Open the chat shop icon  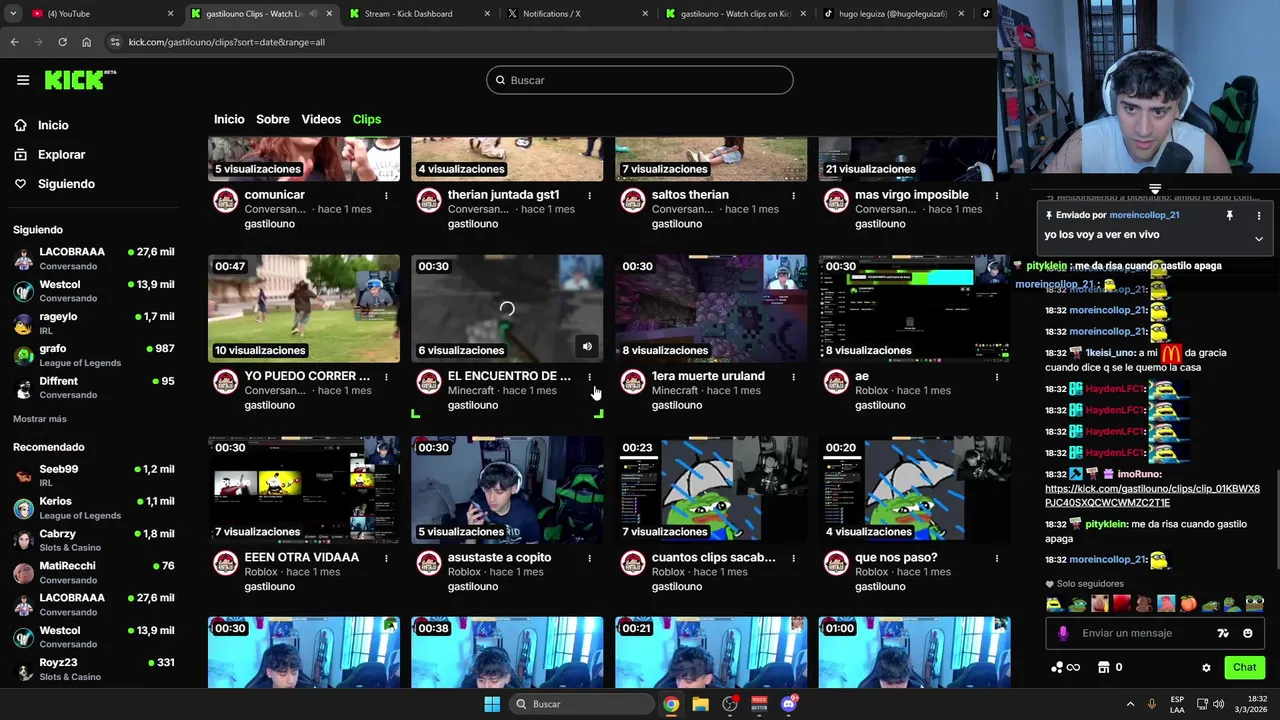coord(1104,667)
